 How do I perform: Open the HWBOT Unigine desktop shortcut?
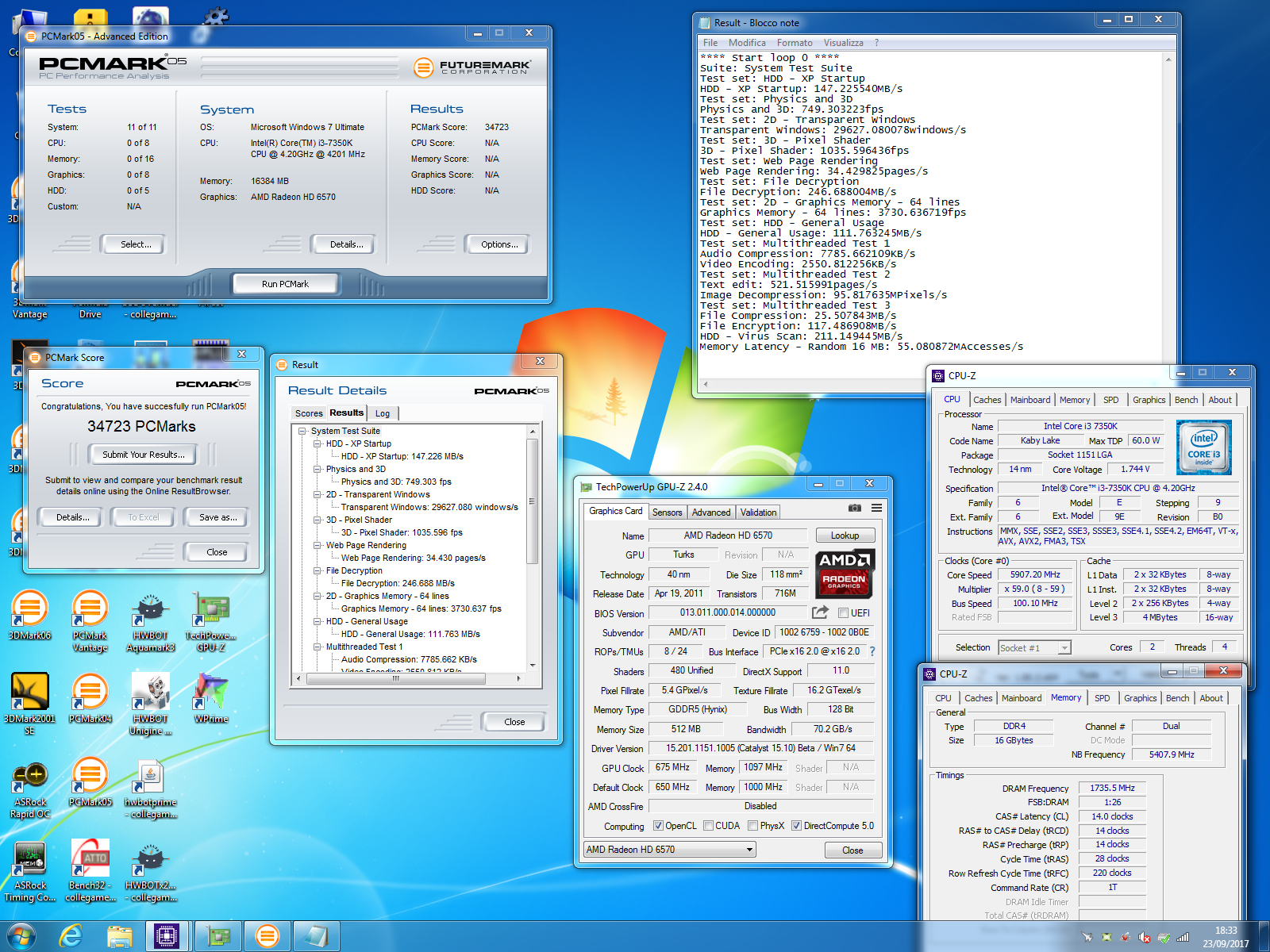pos(150,704)
